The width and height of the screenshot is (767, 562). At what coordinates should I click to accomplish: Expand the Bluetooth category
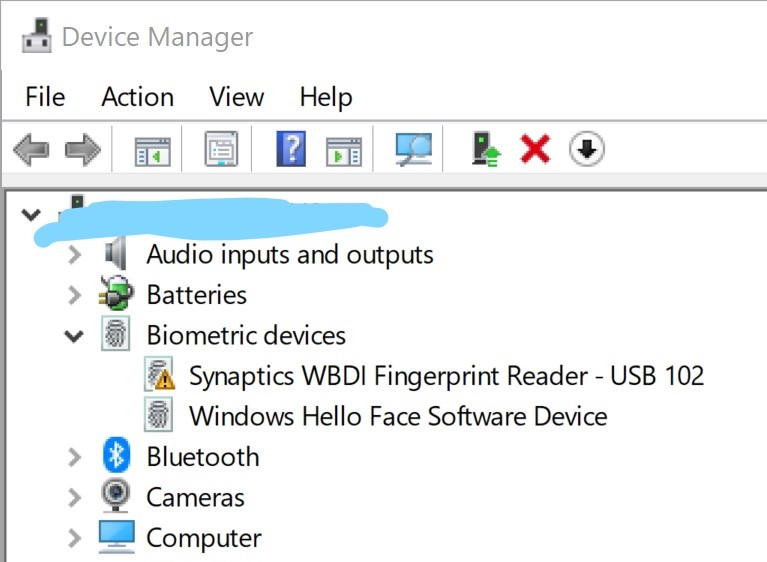(x=73, y=457)
